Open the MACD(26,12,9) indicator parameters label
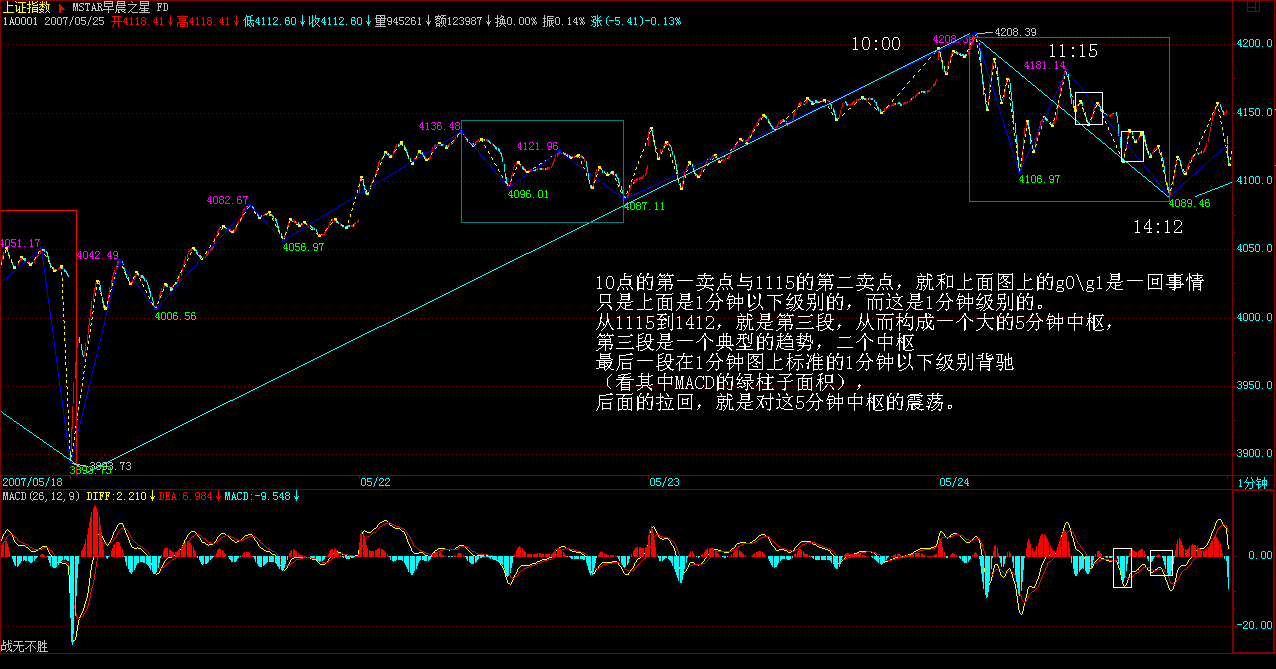1276x669 pixels. pyautogui.click(x=39, y=496)
